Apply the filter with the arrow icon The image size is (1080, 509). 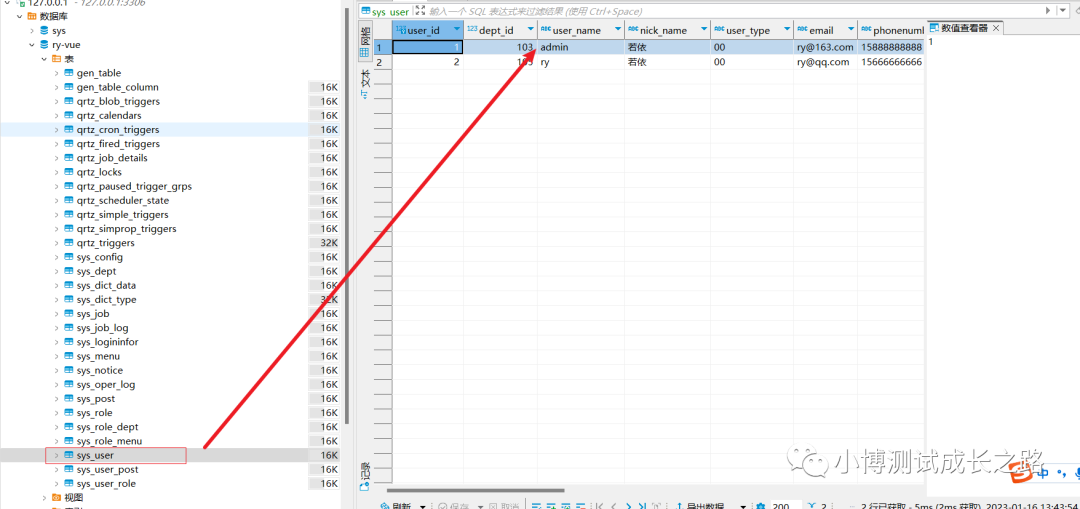[1048, 11]
